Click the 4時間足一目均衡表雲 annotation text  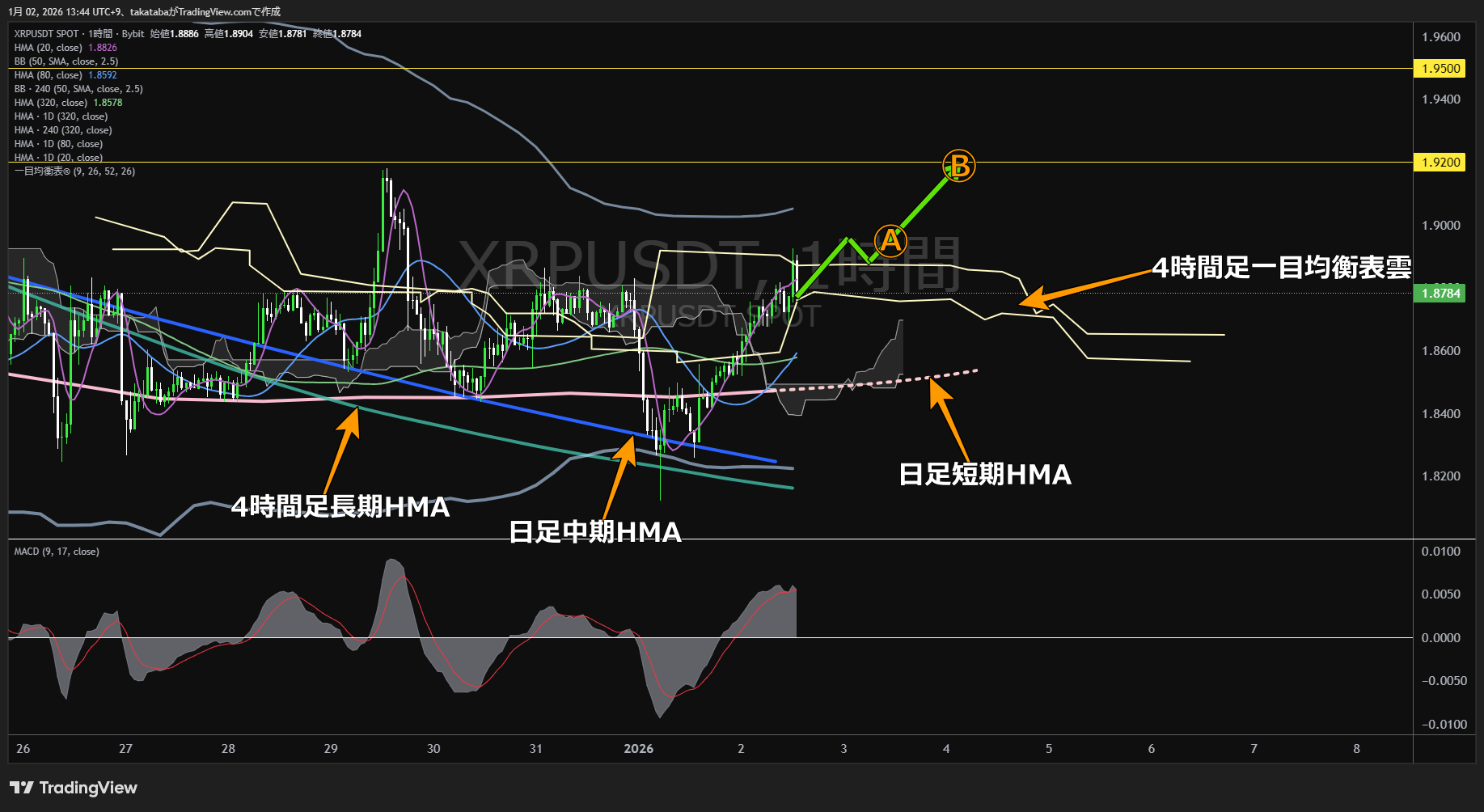[1282, 268]
